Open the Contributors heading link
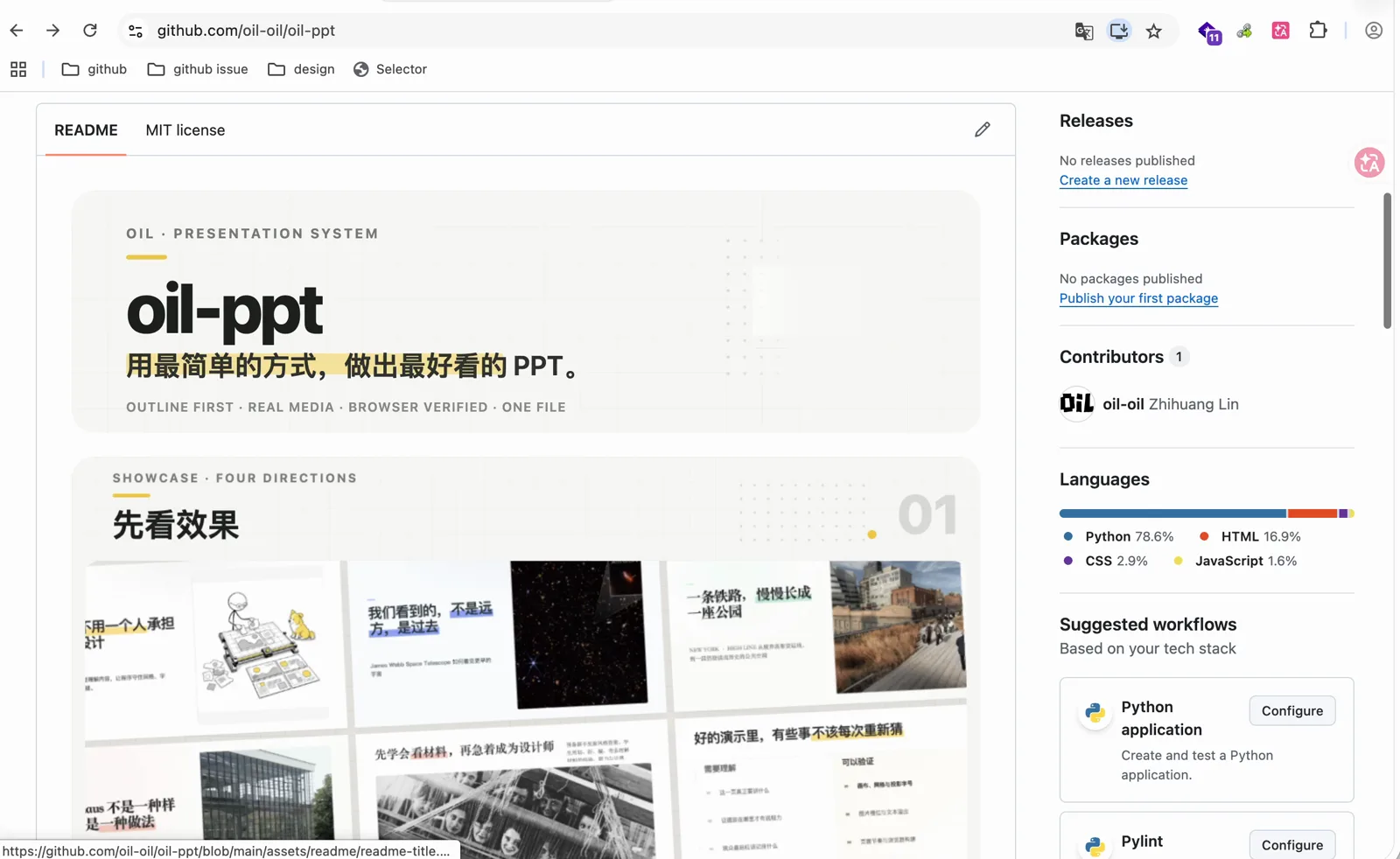This screenshot has width=1400, height=859. coord(1124,357)
